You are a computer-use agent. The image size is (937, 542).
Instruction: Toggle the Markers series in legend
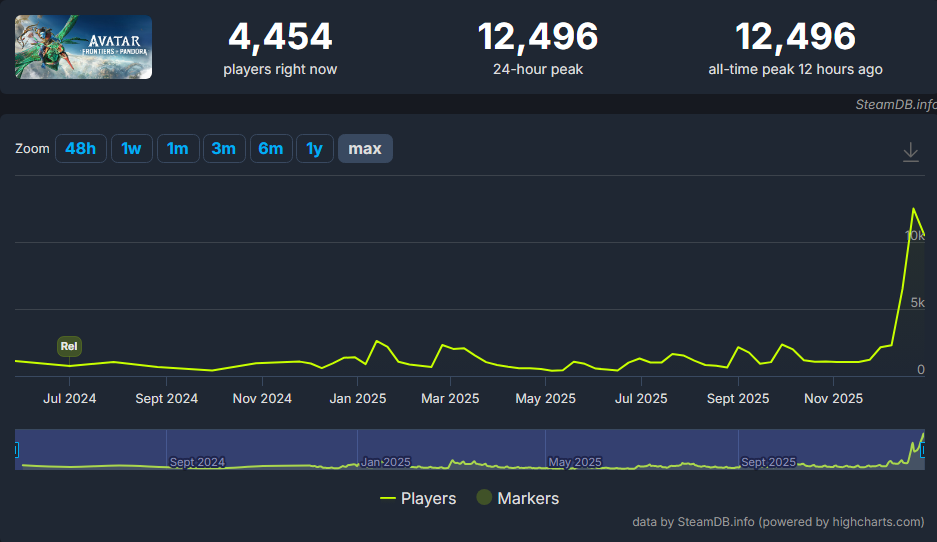point(517,498)
